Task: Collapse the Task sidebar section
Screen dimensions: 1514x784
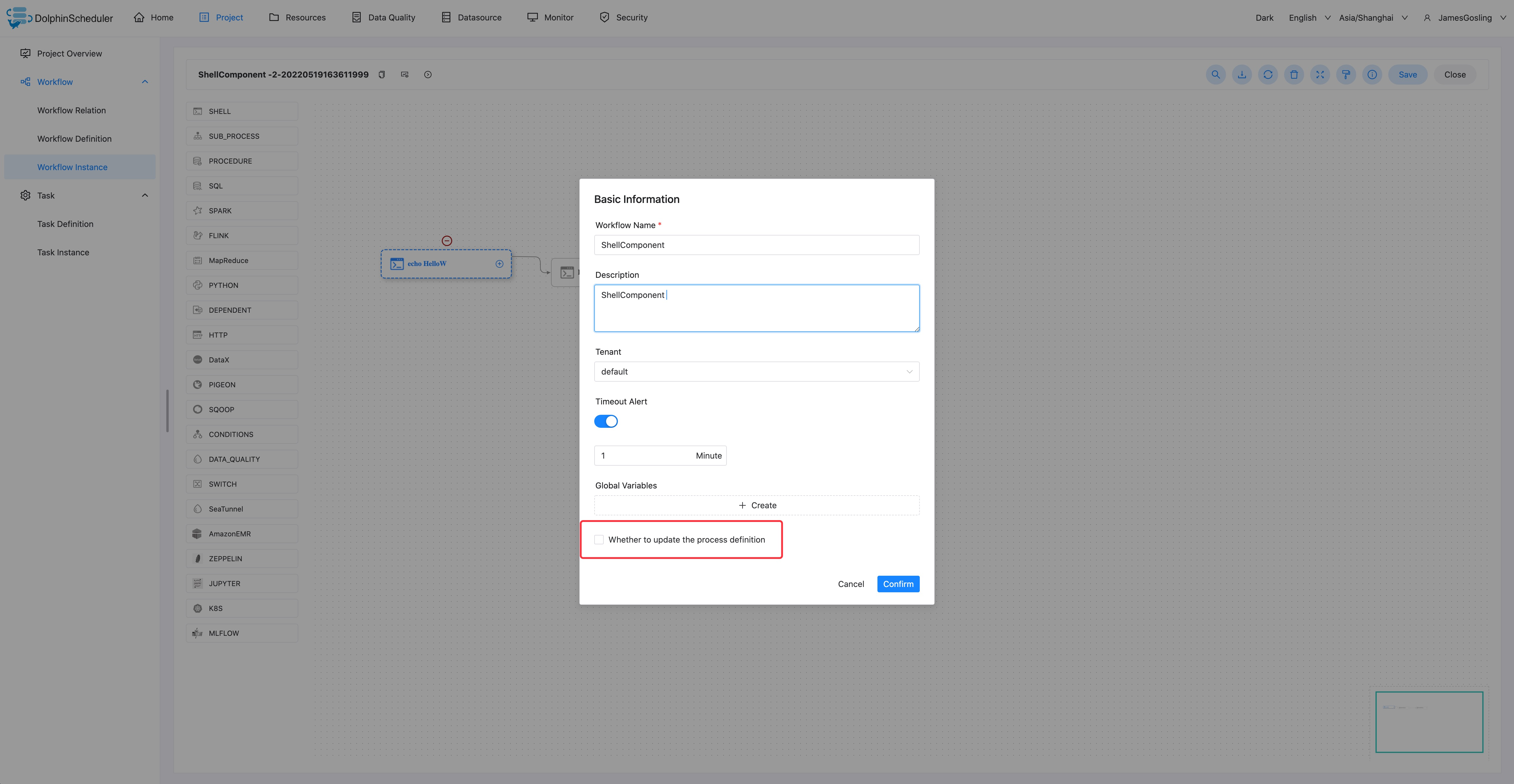Action: tap(145, 196)
